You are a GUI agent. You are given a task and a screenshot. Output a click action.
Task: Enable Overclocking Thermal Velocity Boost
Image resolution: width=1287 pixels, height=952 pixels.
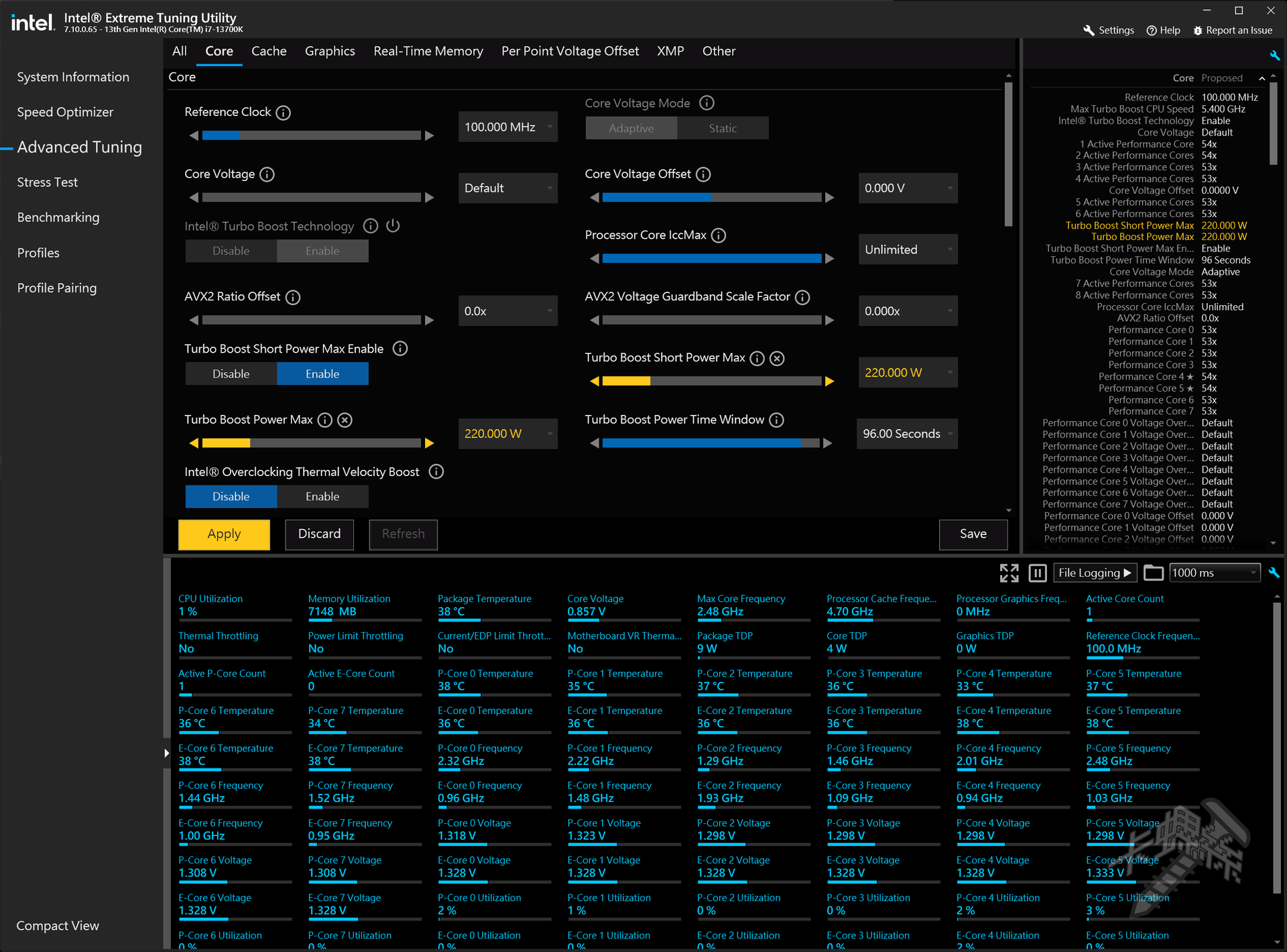(322, 497)
